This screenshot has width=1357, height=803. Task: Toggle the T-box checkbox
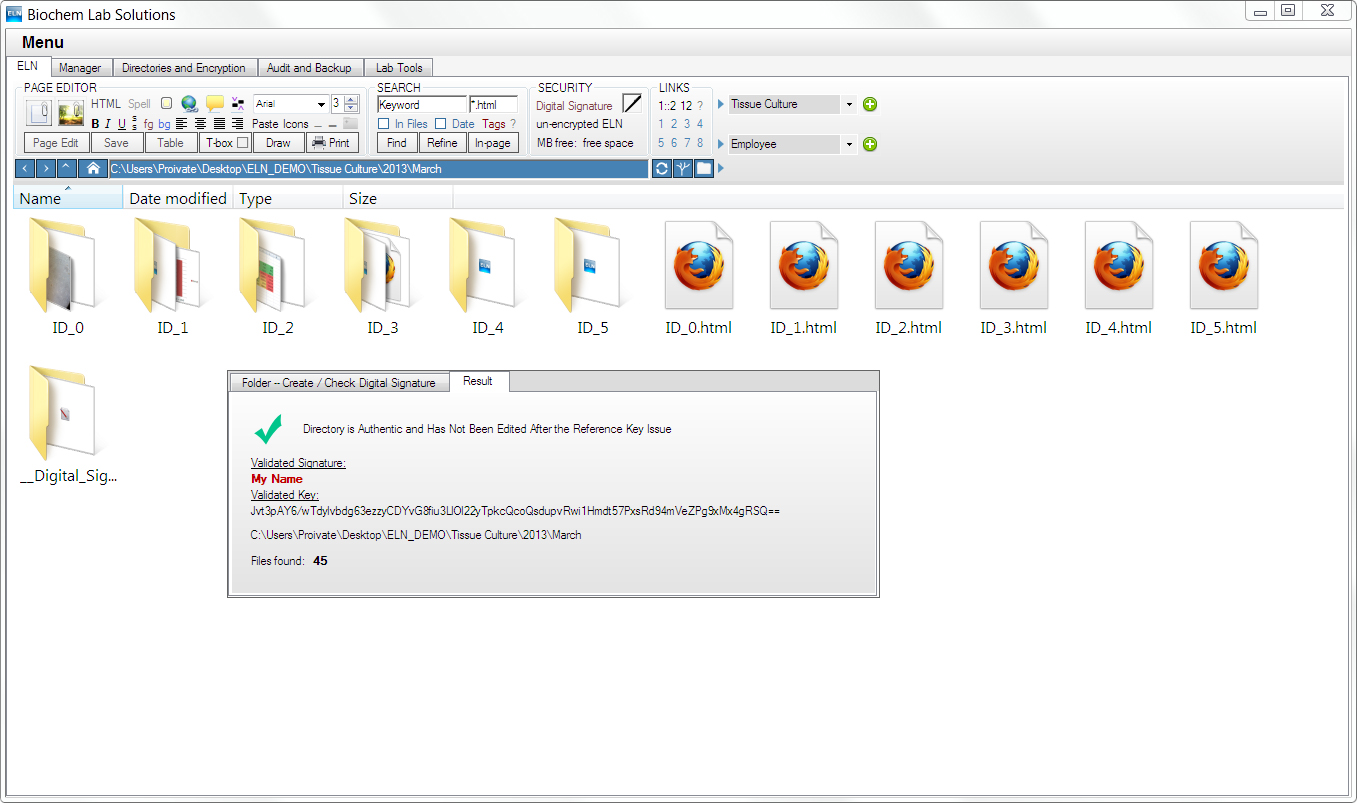[242, 143]
